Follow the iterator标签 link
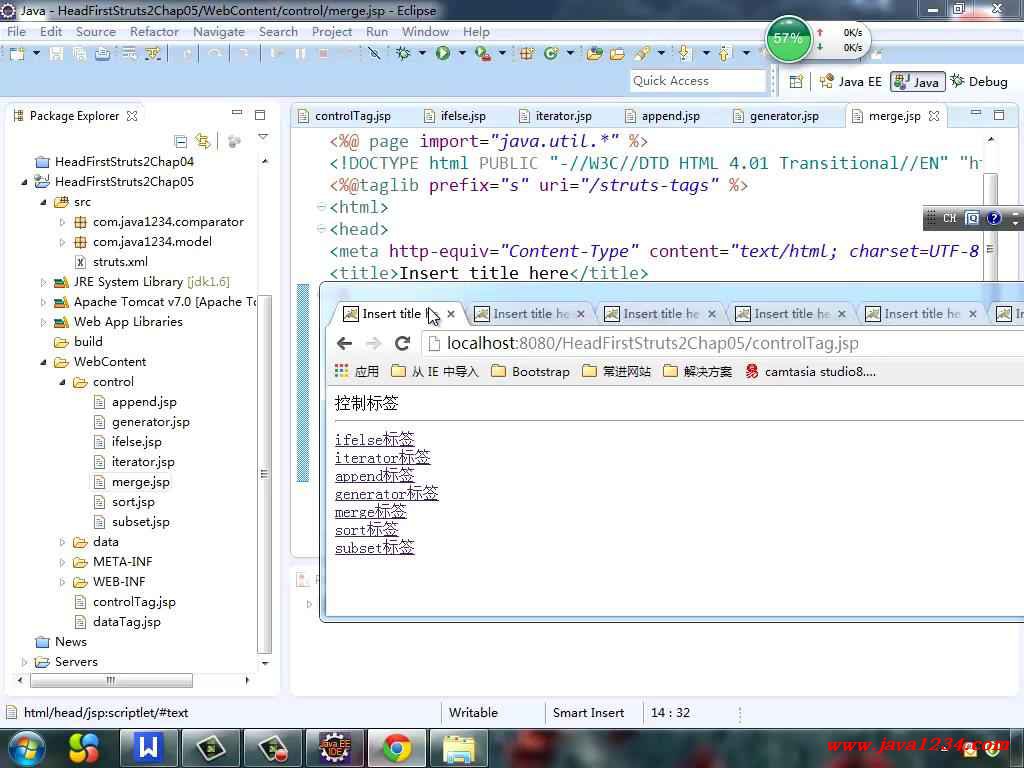 coord(382,458)
